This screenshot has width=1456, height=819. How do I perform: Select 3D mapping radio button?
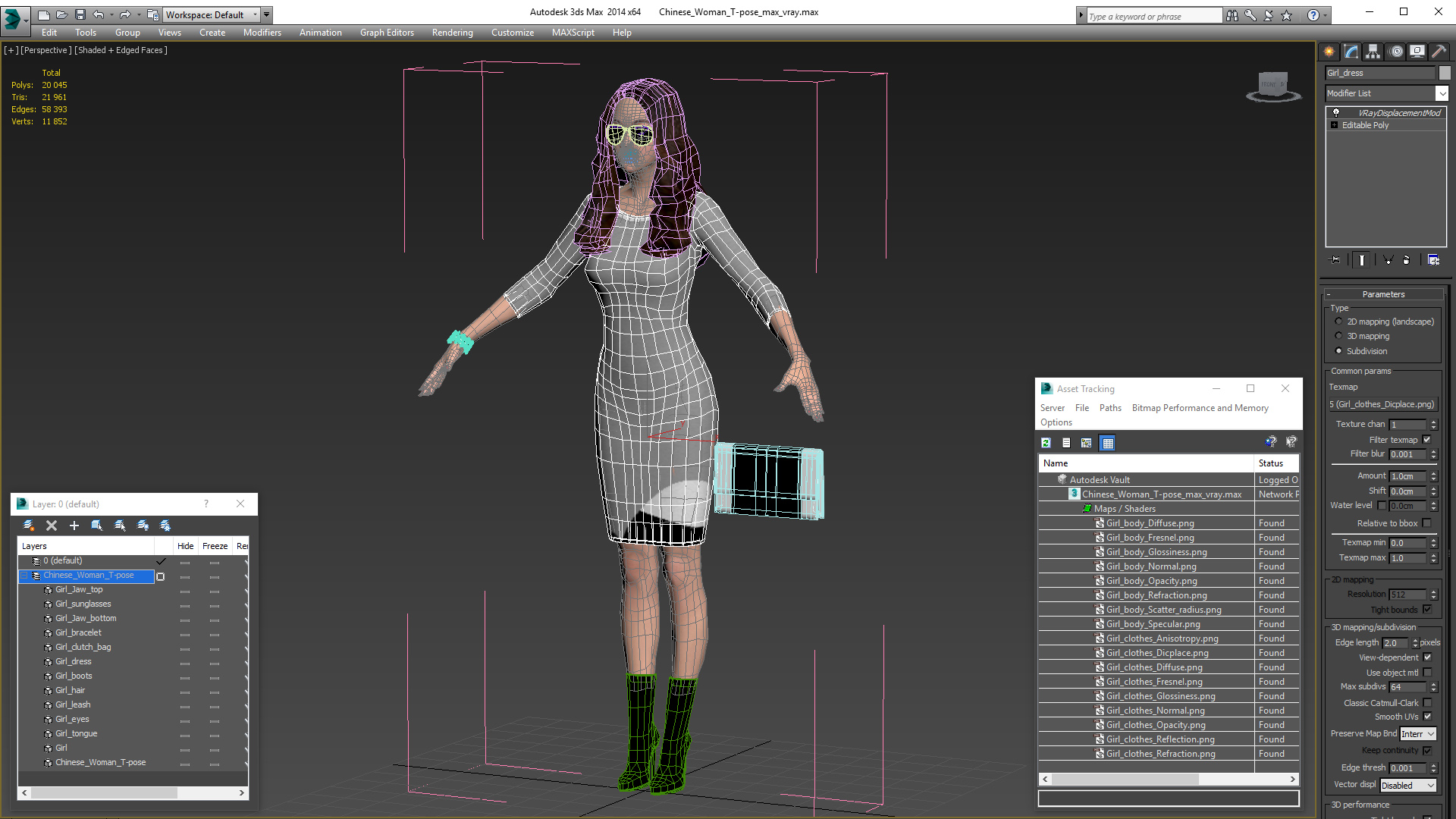tap(1338, 336)
